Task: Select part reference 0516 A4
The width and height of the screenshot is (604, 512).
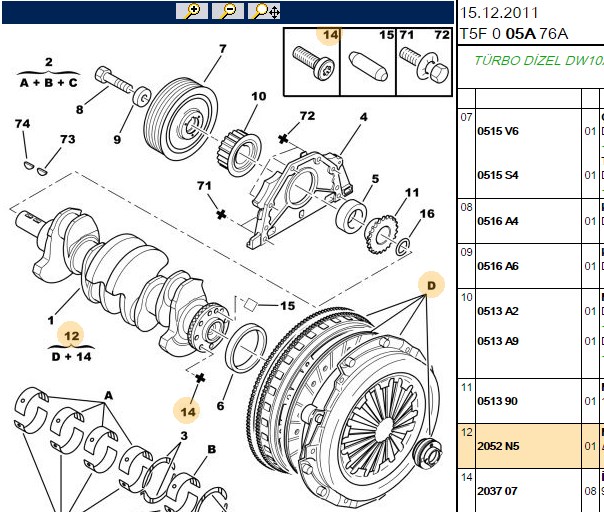Action: (x=498, y=221)
